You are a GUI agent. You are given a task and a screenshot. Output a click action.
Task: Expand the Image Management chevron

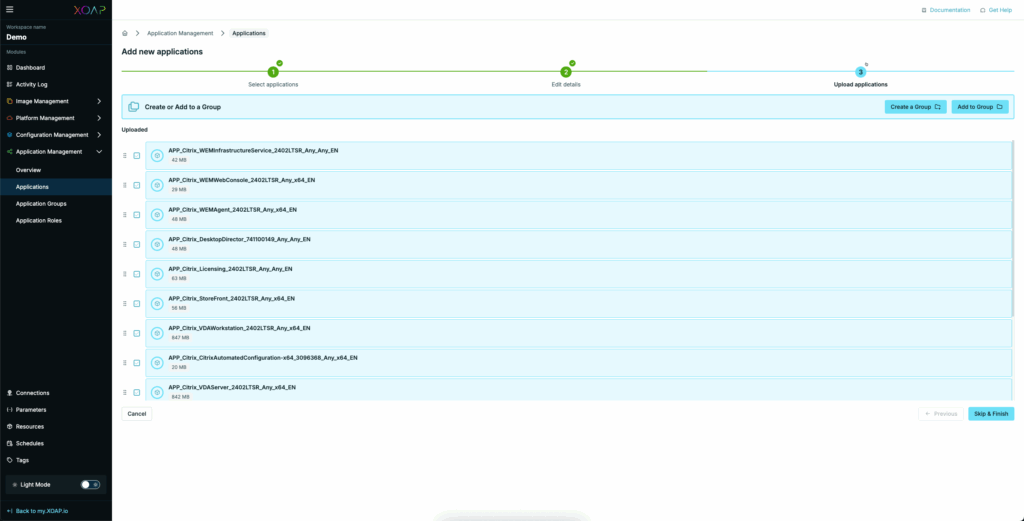click(99, 101)
